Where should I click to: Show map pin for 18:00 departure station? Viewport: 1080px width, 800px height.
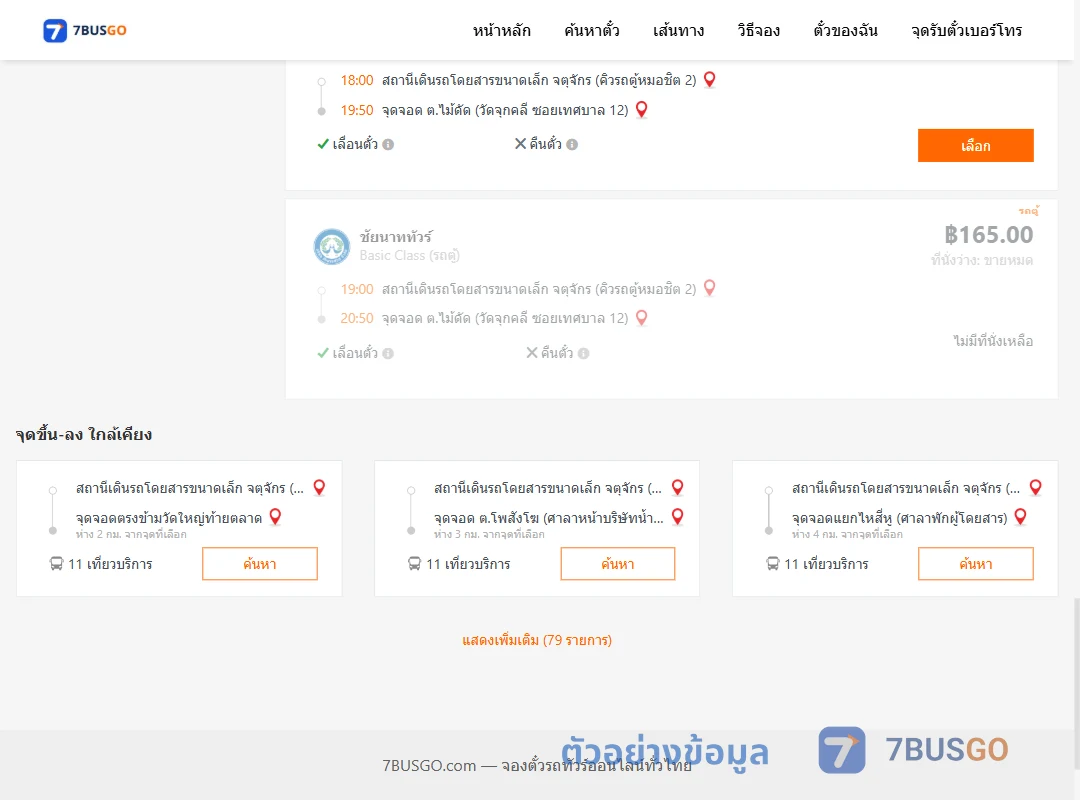click(x=709, y=80)
